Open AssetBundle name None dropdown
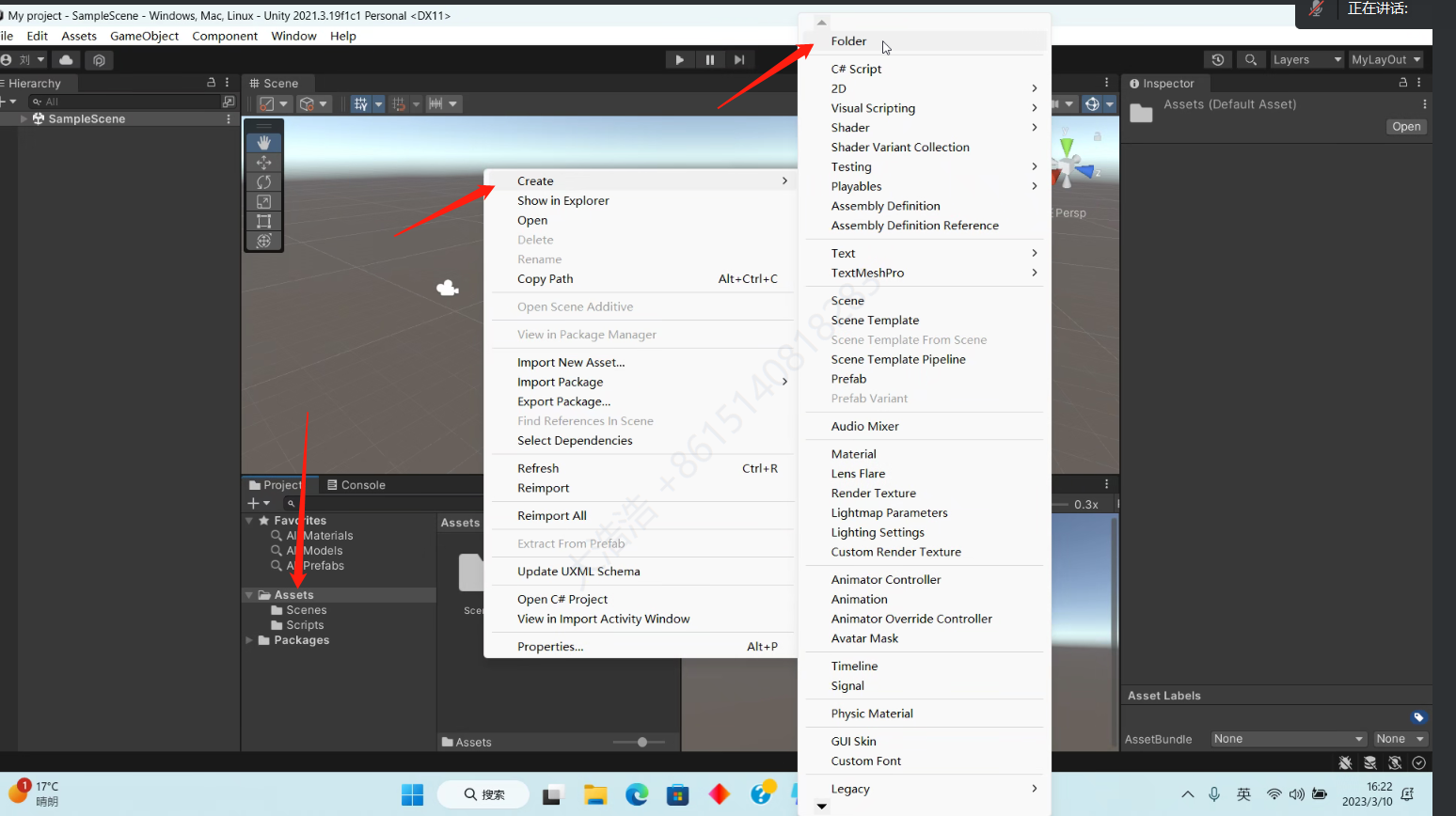The width and height of the screenshot is (1456, 816). click(1289, 739)
